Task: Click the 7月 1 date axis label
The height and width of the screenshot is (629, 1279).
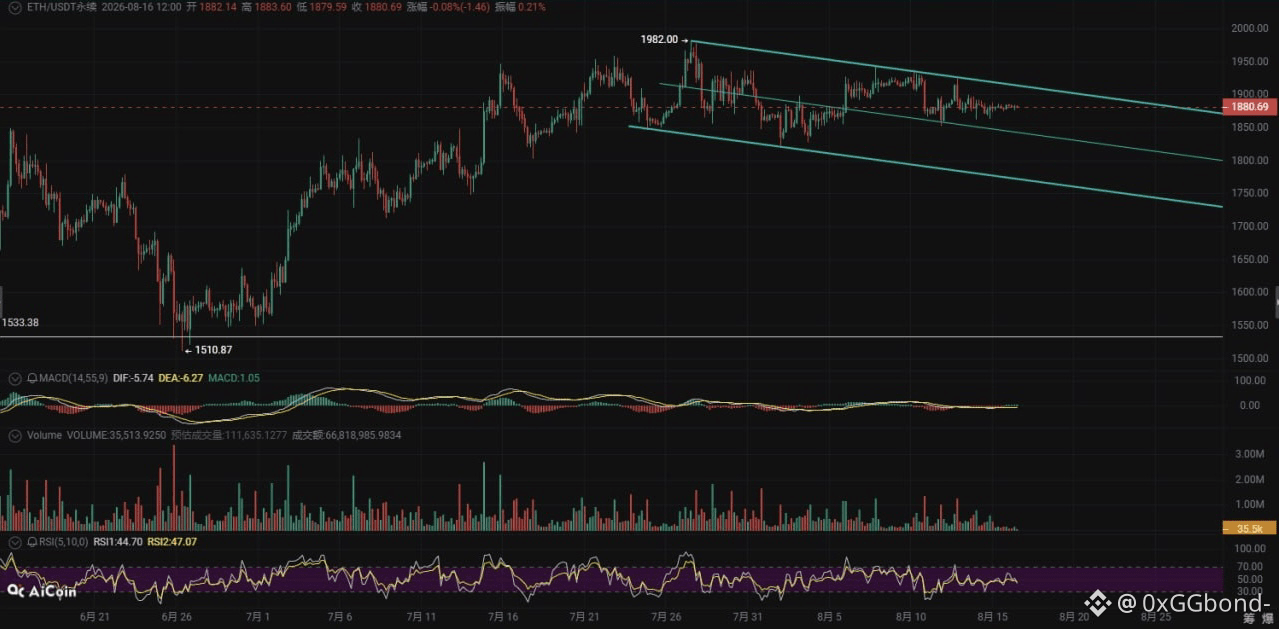Action: [259, 617]
